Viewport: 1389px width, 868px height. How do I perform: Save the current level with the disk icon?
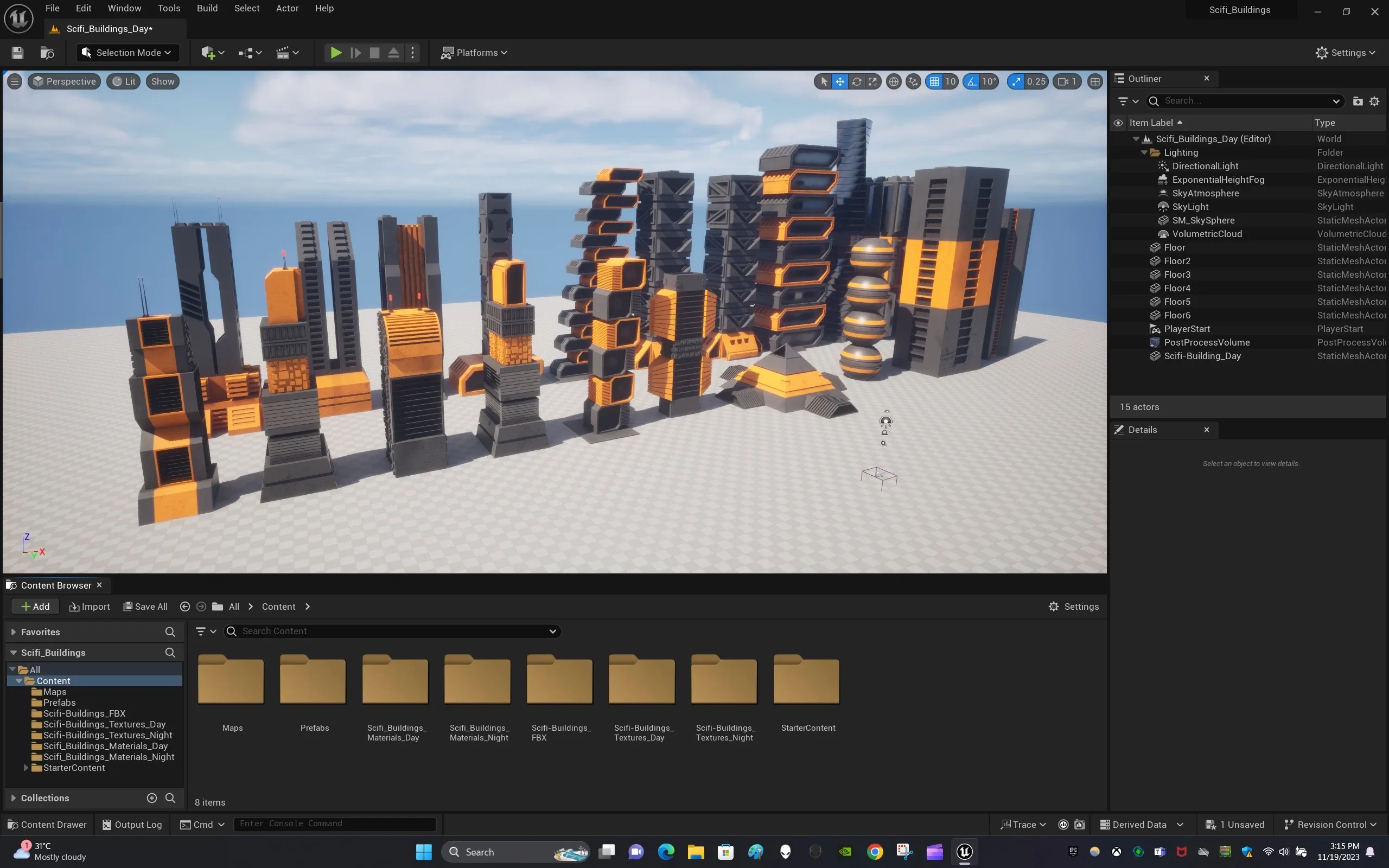17,53
